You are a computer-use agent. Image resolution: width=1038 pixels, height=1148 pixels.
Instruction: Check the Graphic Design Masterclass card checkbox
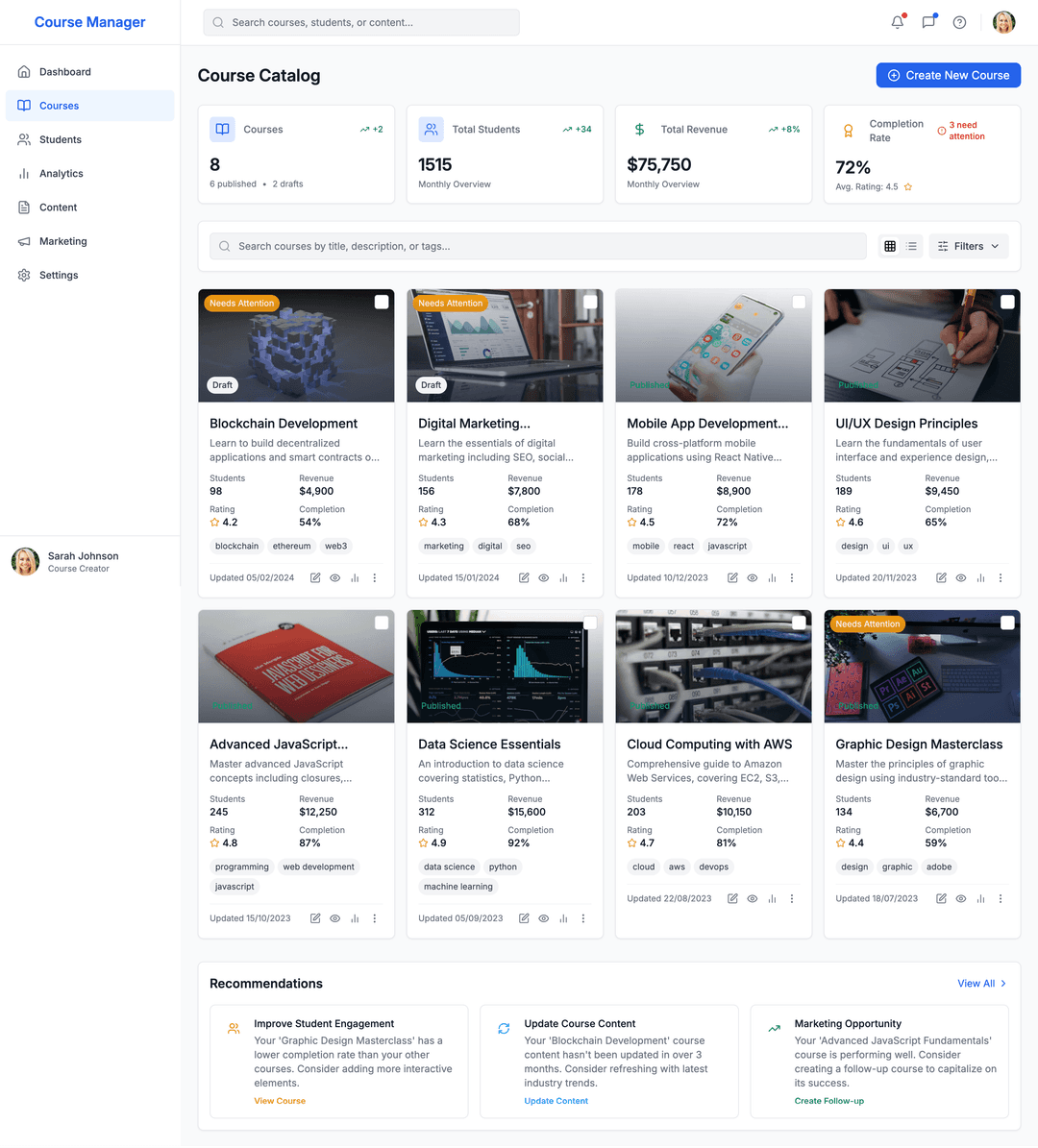tap(1007, 623)
